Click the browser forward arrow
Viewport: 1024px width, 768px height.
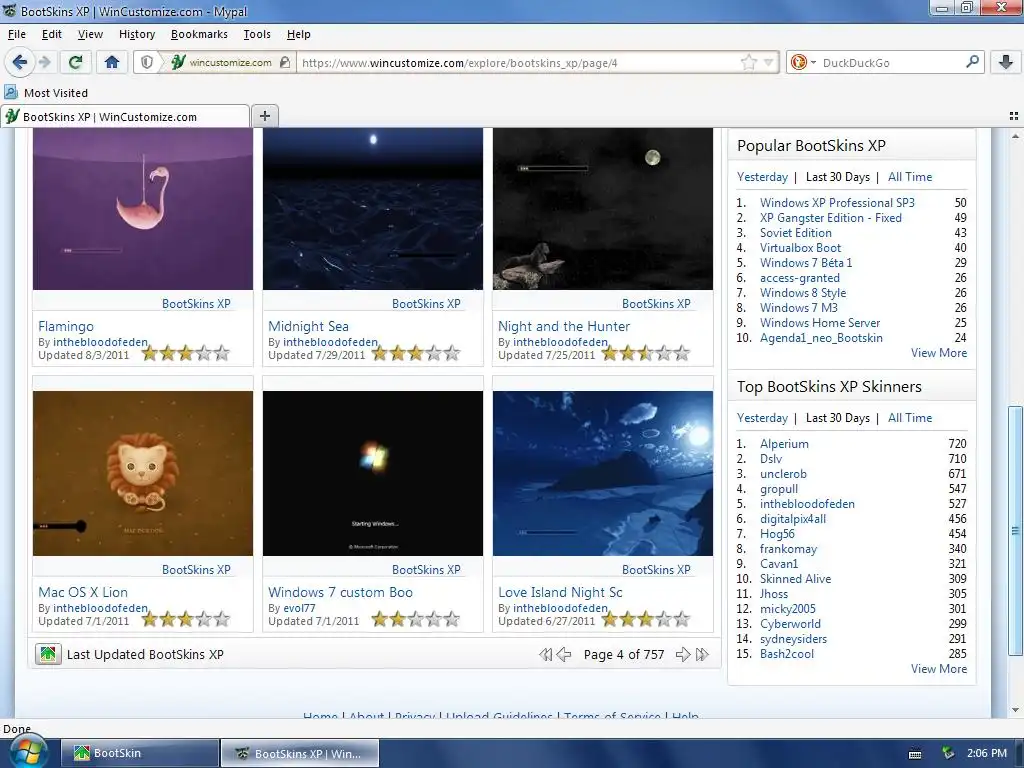pyautogui.click(x=44, y=62)
